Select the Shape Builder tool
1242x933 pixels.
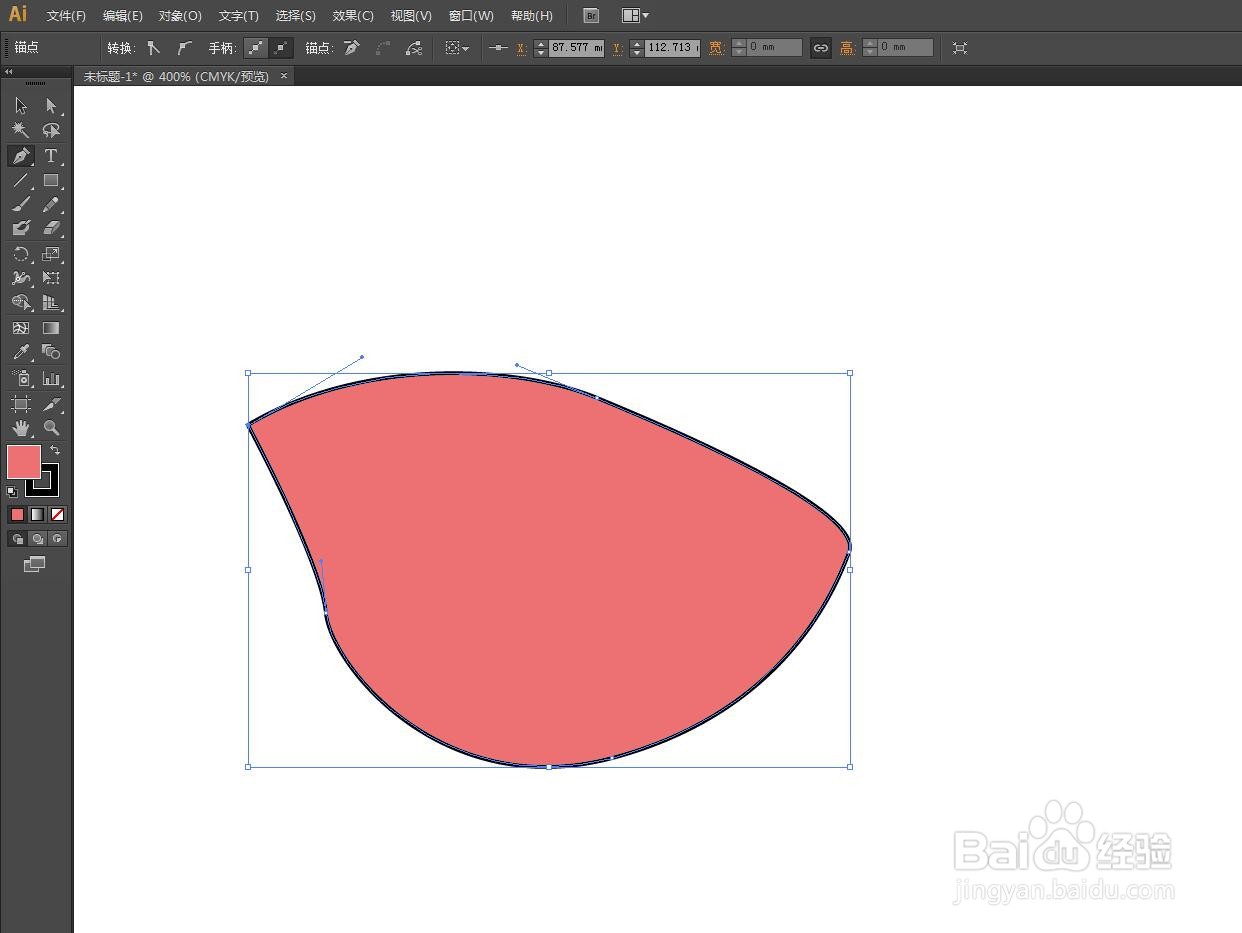[x=21, y=303]
